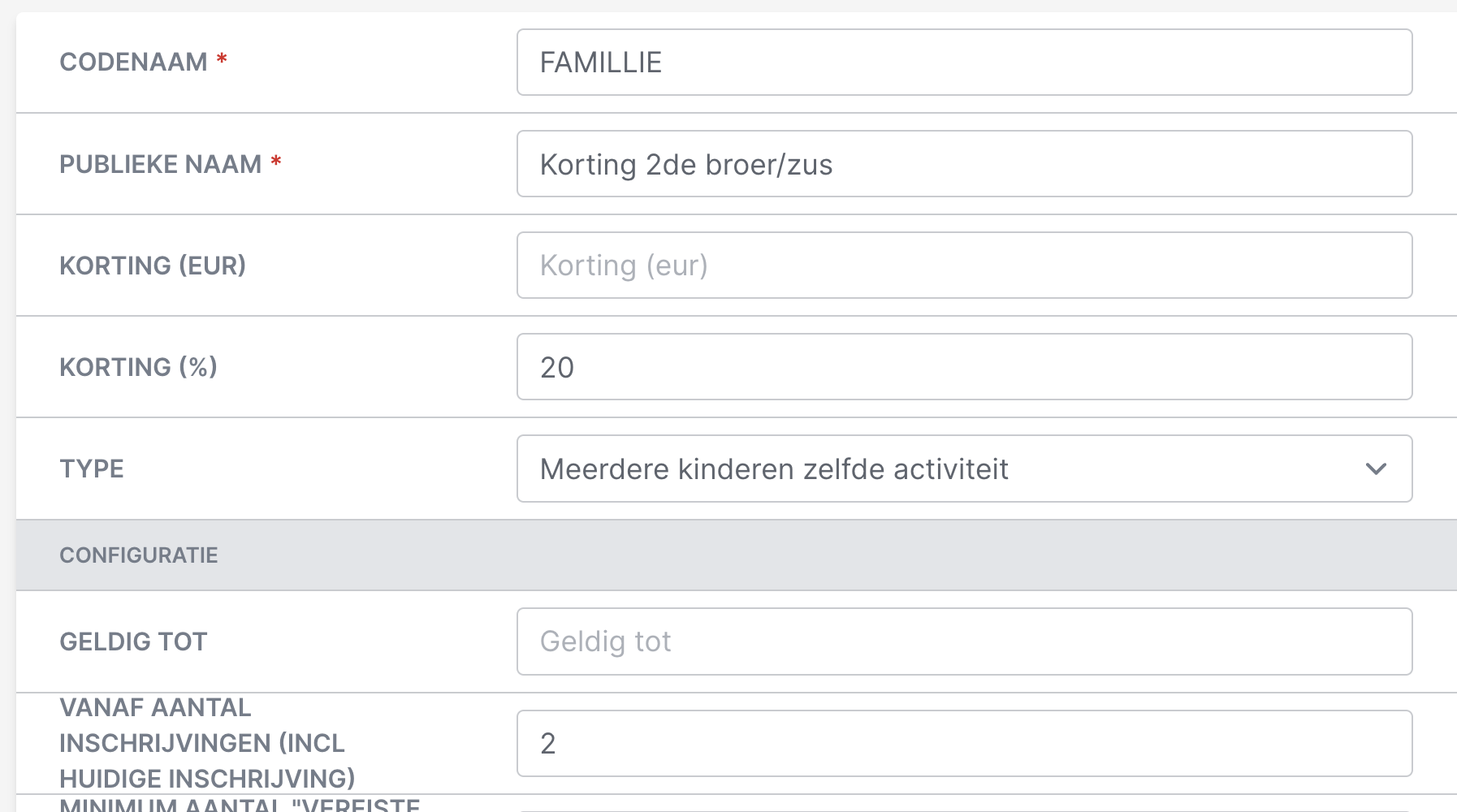Click the red asterisk beside PUBLIEKE NAAM
This screenshot has height=812, width=1457.
pos(275,161)
